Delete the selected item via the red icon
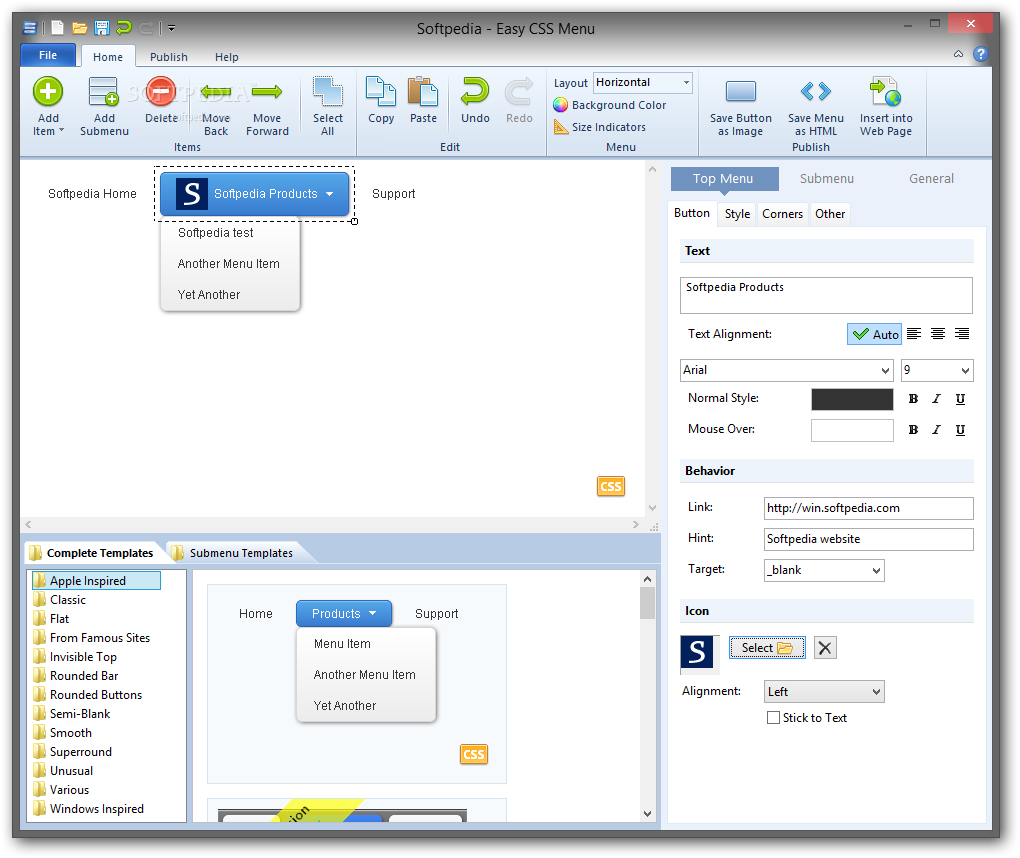Screen dimensions: 1020x858 [160, 91]
